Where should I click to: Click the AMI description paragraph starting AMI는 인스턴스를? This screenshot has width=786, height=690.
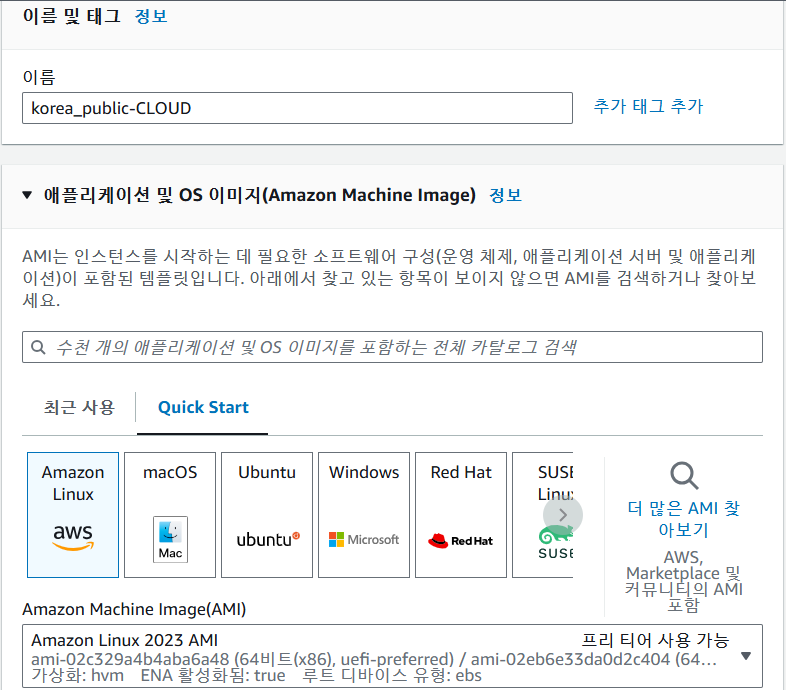(389, 278)
